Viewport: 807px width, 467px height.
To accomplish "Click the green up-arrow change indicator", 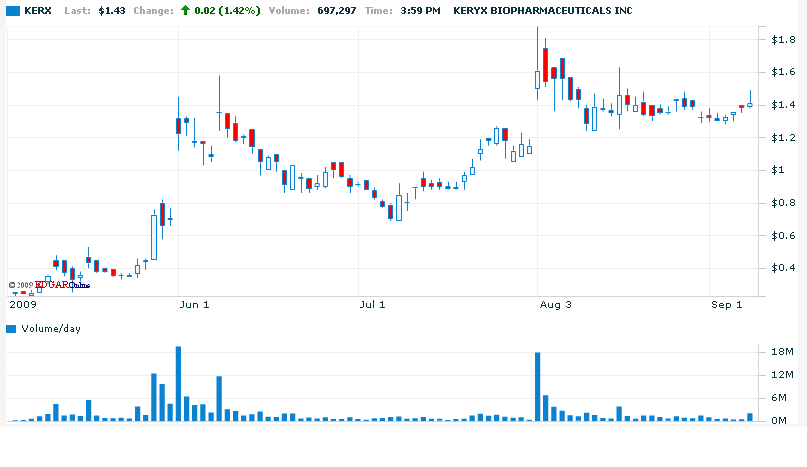I will coord(185,10).
